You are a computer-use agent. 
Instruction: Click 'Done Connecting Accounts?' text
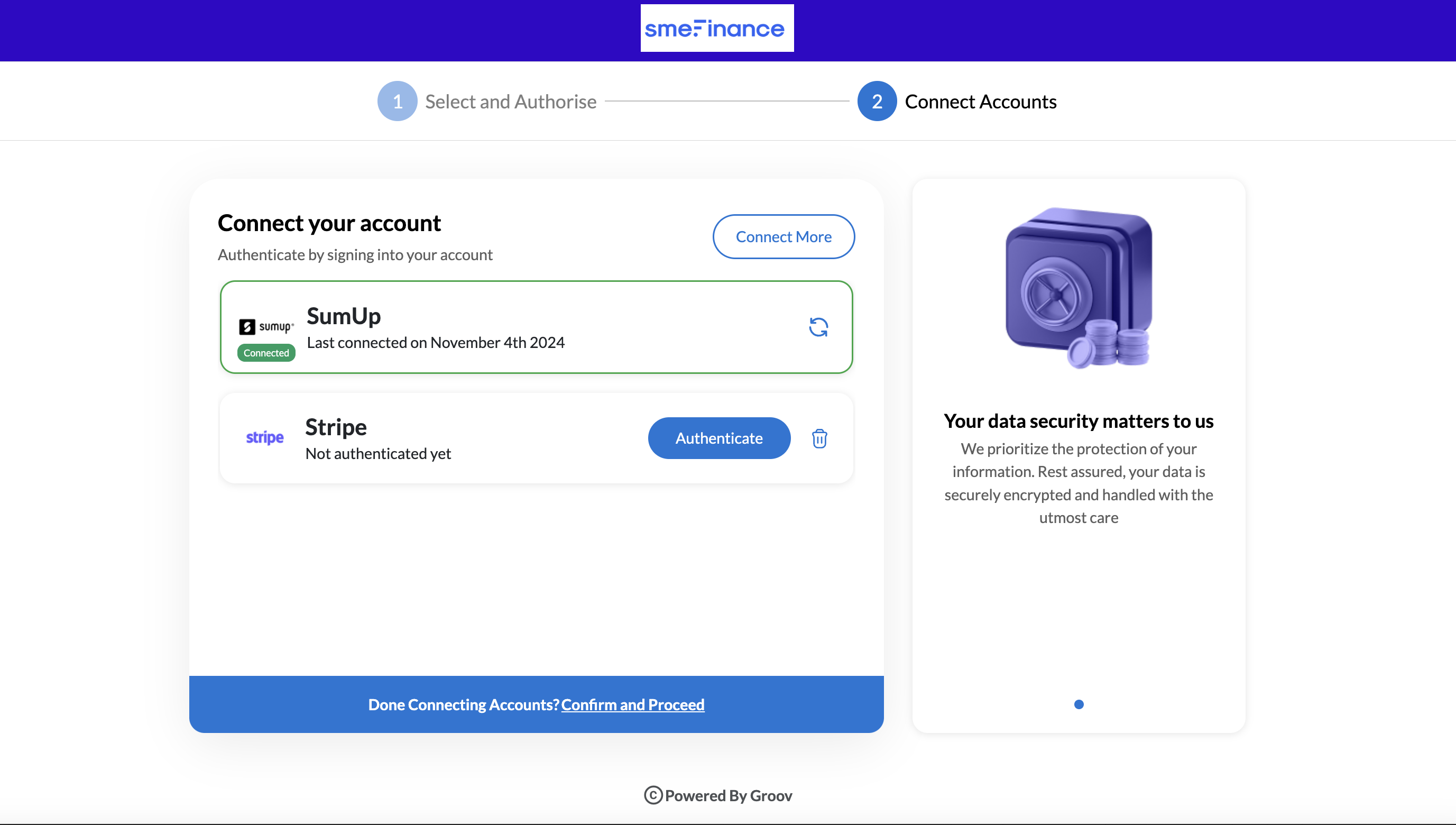(464, 704)
